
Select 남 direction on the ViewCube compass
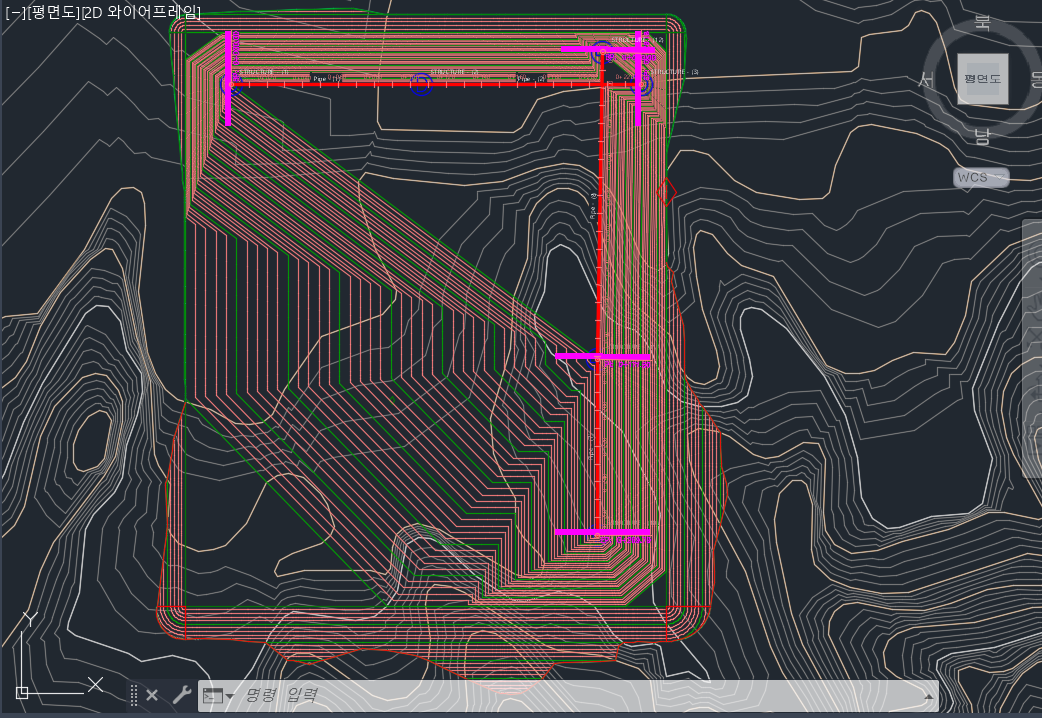point(982,136)
